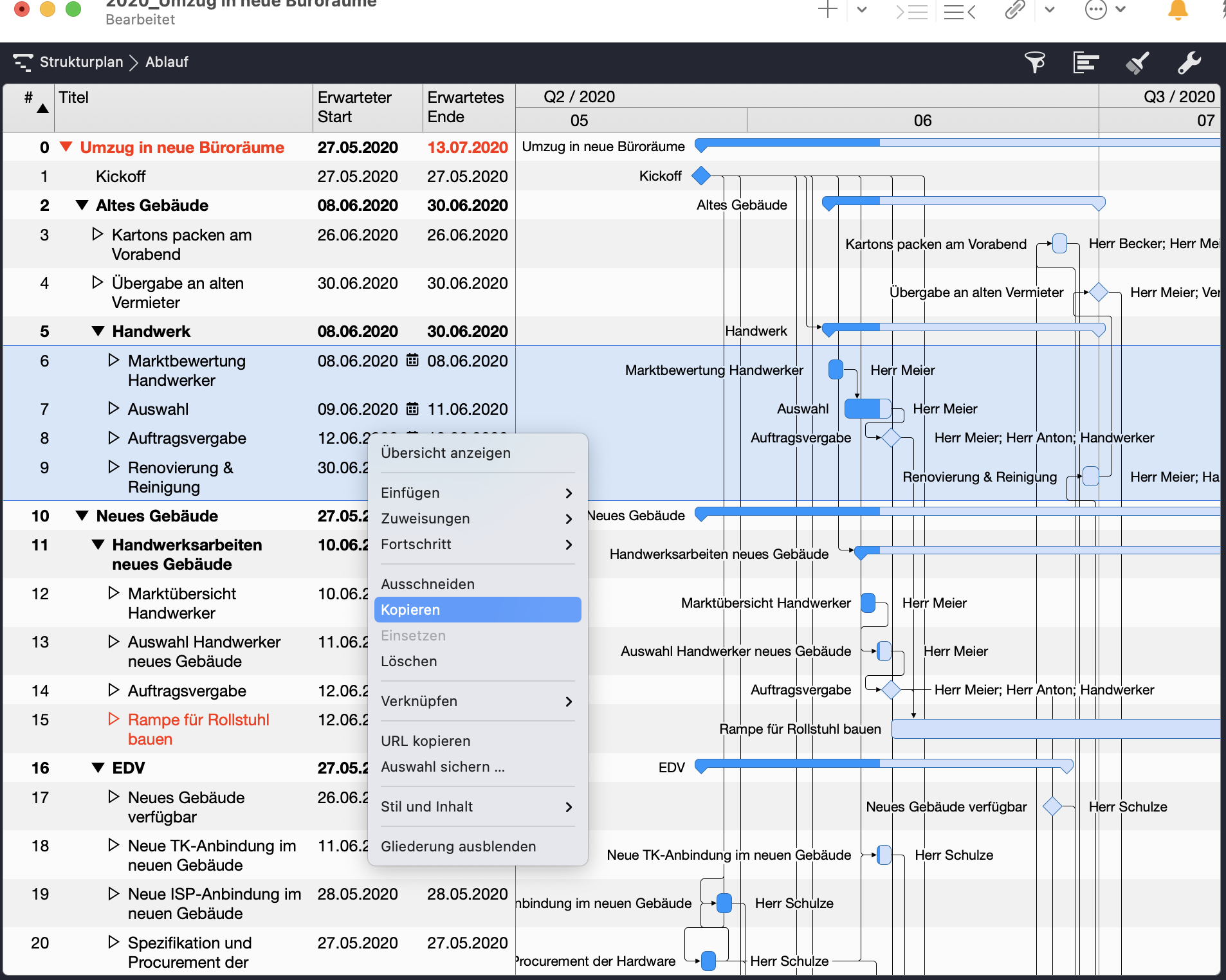Select Löschen in the context menu
1226x980 pixels.
click(408, 661)
